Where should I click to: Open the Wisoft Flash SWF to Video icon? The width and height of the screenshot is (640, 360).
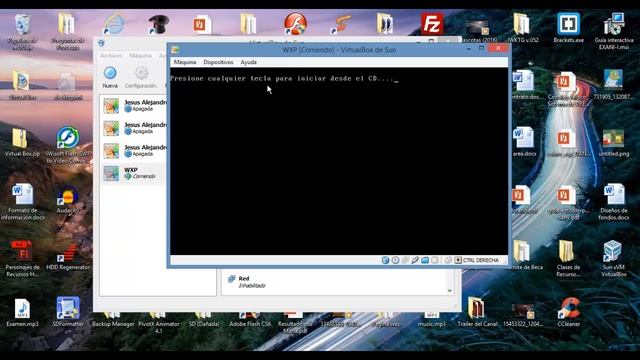pos(68,145)
